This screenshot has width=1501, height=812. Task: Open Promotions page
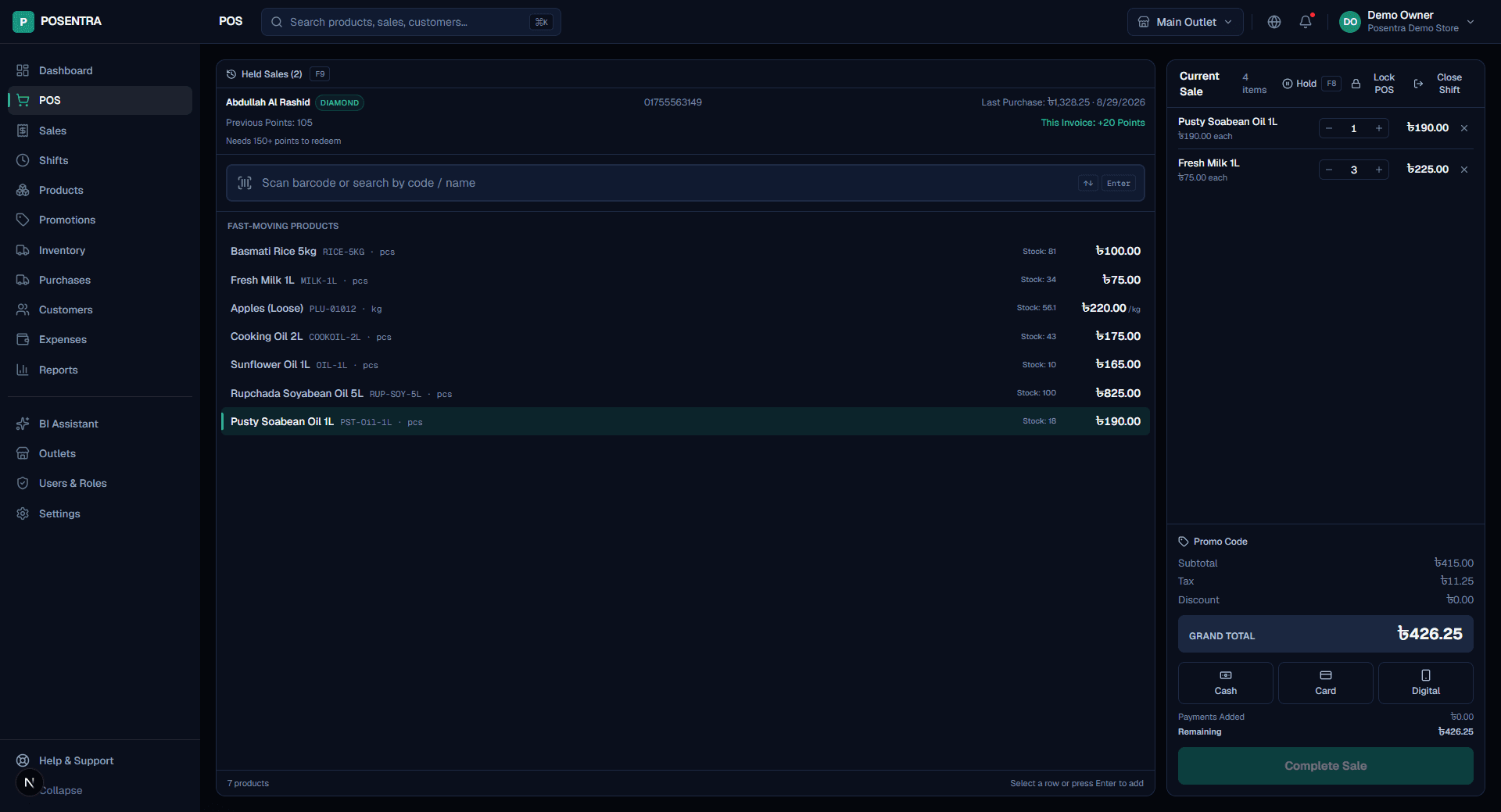[x=100, y=220]
